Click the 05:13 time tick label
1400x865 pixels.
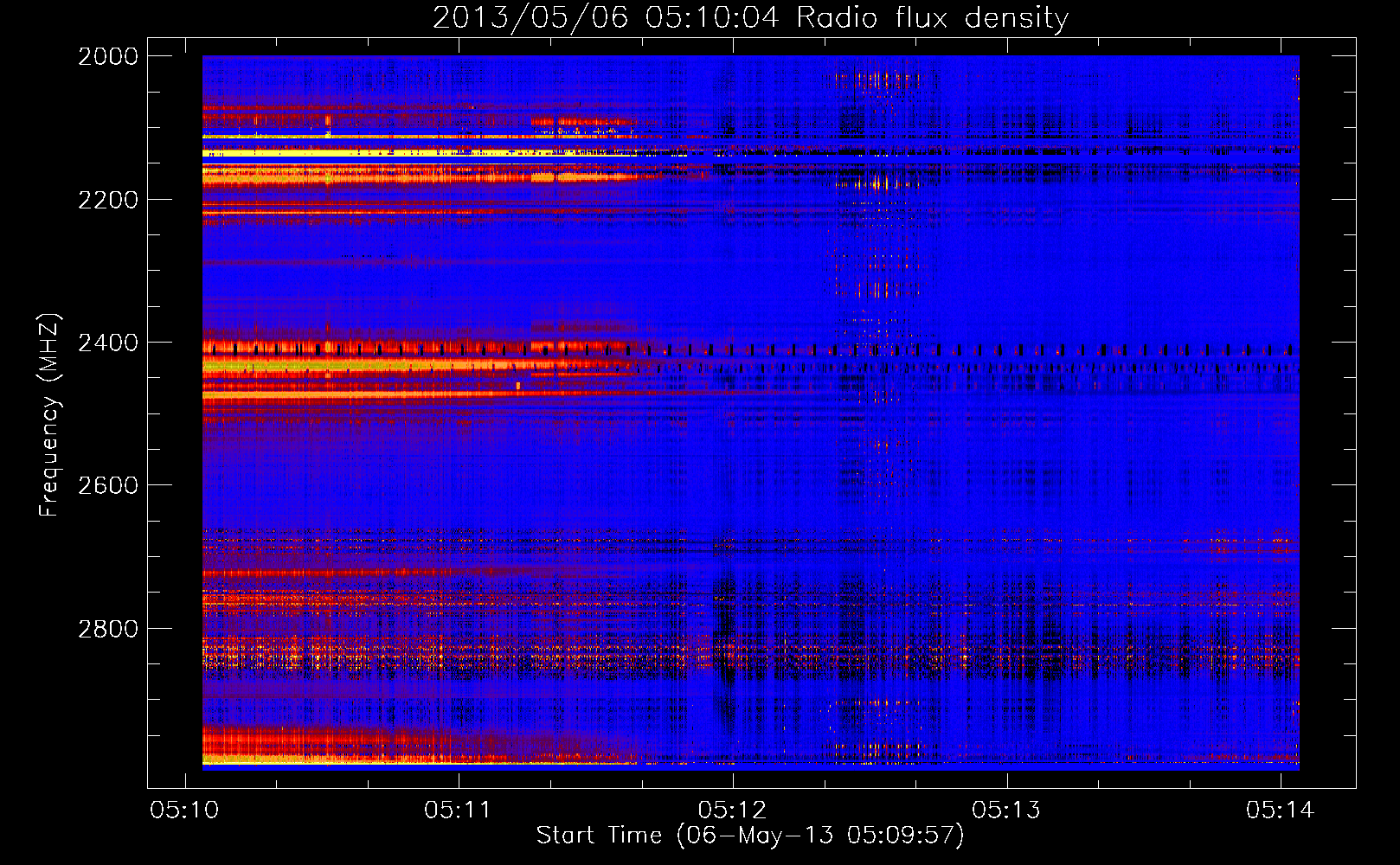click(x=1006, y=810)
